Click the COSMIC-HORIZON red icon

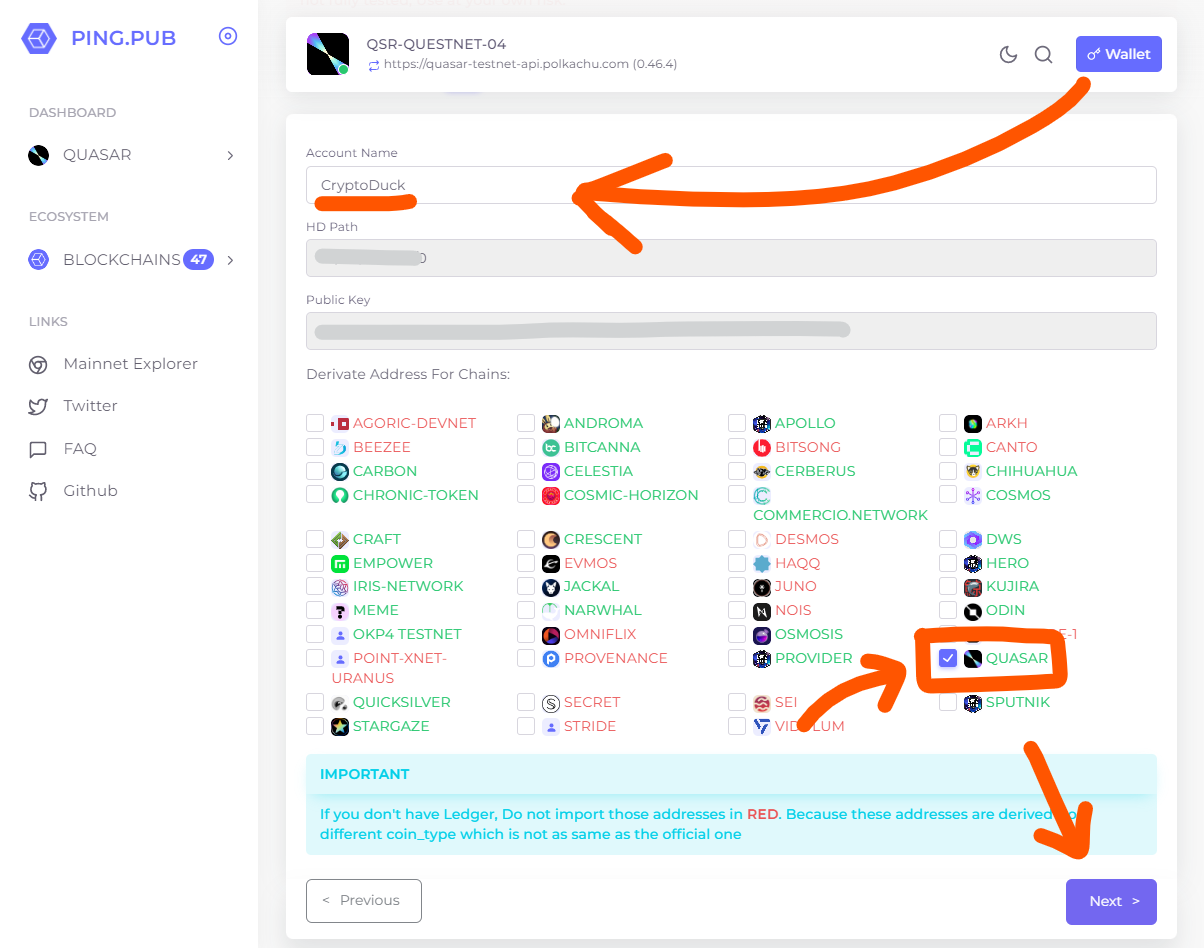(550, 495)
